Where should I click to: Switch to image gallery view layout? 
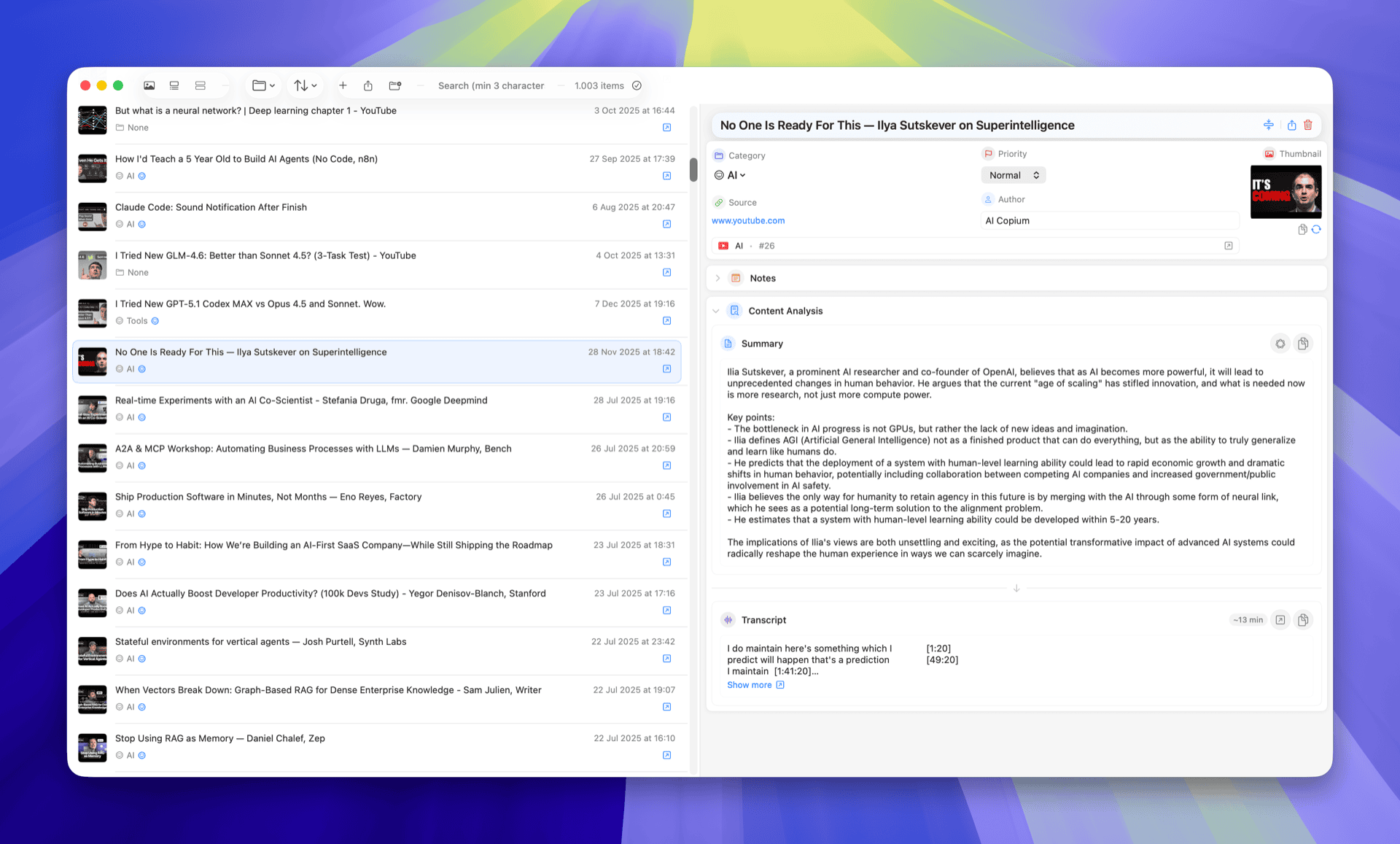coord(149,85)
